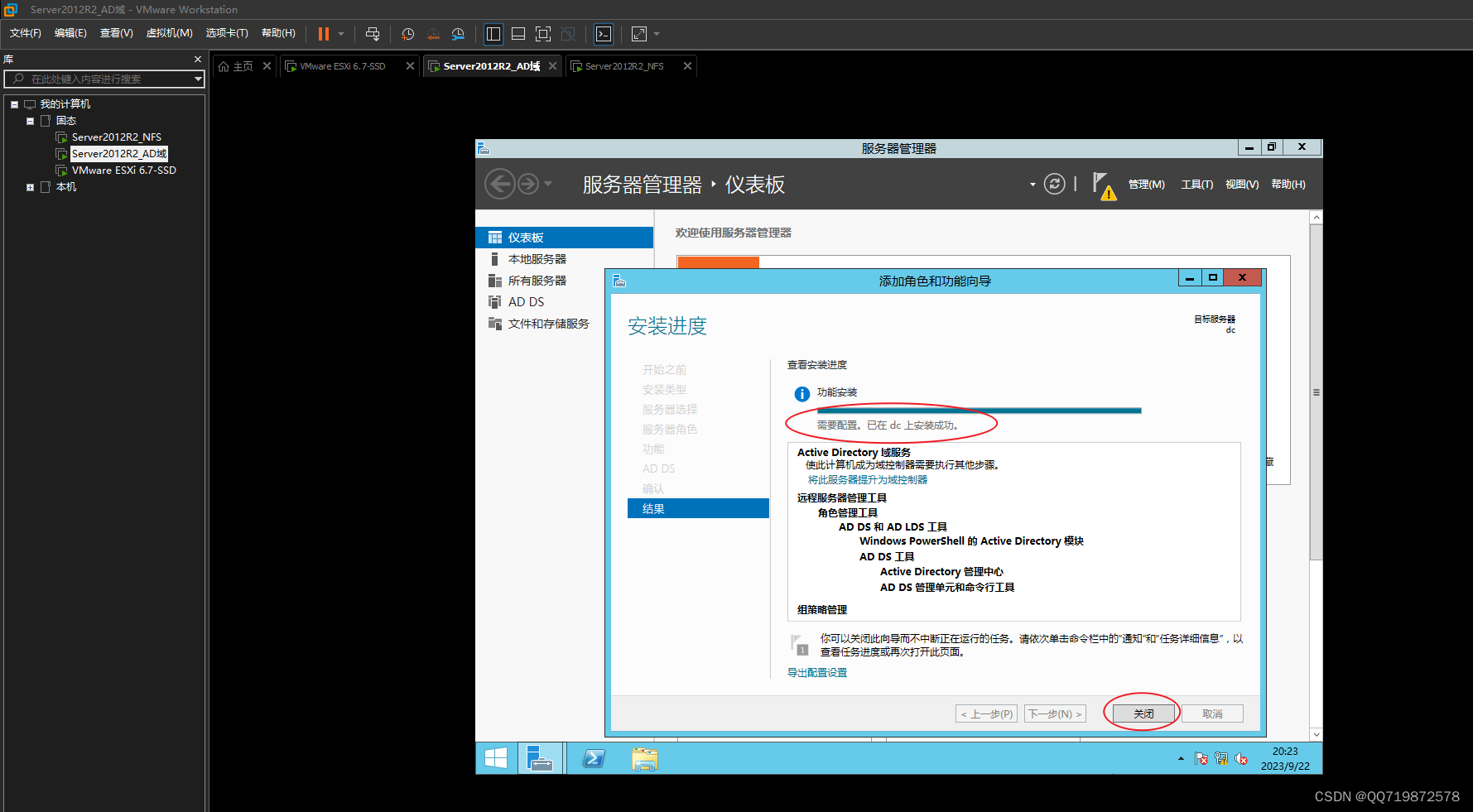Screen dimensions: 1473x812
Task: Collapse the 我的计算机 tree node
Action: [x=14, y=104]
